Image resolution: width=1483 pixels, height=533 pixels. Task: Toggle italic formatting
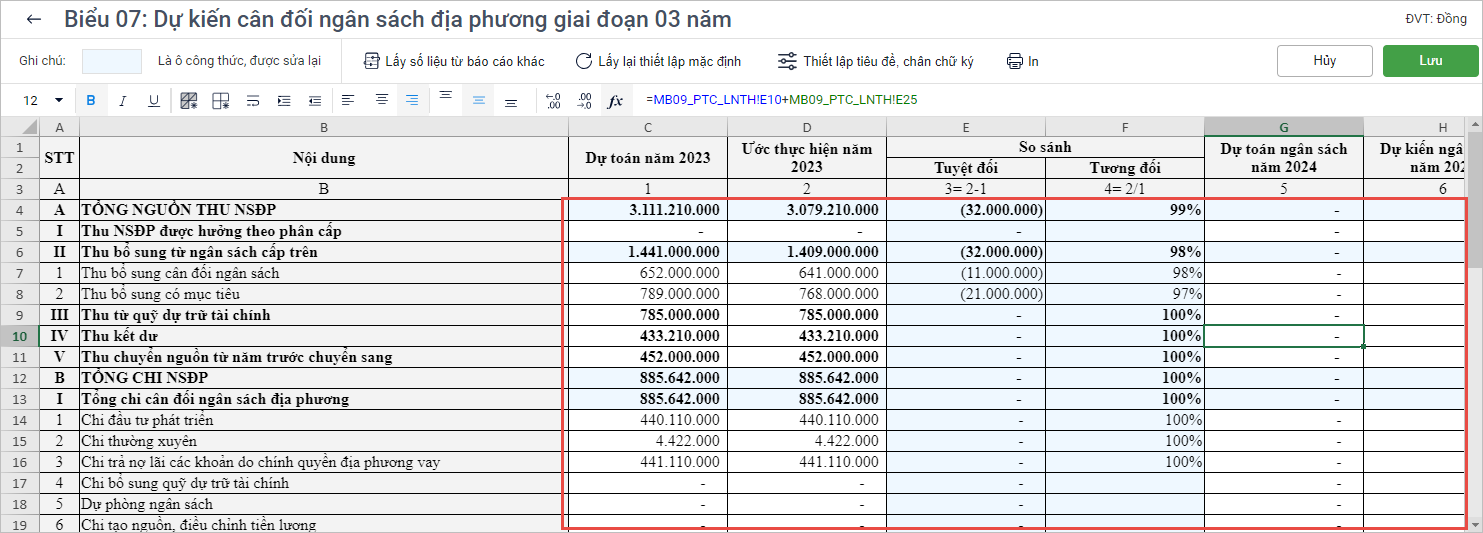click(x=123, y=101)
